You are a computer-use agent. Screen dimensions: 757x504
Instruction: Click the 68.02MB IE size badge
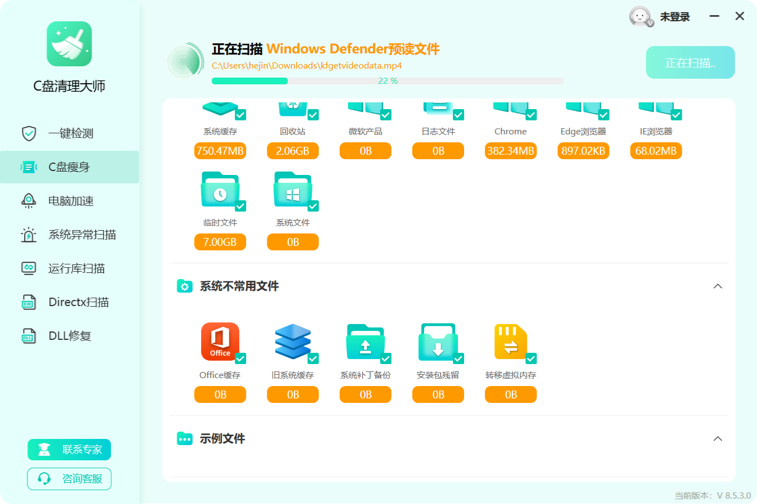click(x=656, y=151)
